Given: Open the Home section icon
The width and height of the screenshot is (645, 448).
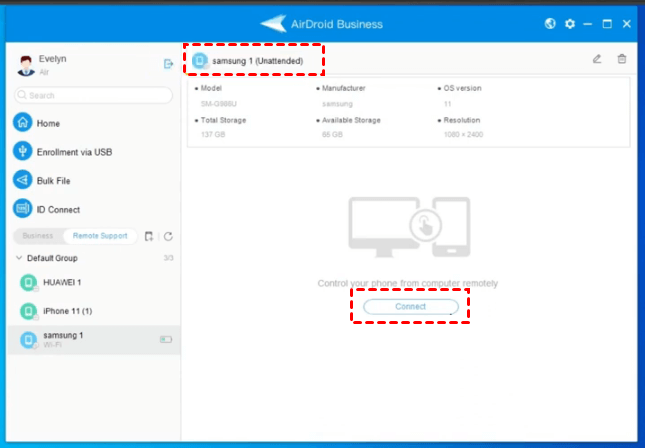Looking at the screenshot, I should (x=23, y=123).
